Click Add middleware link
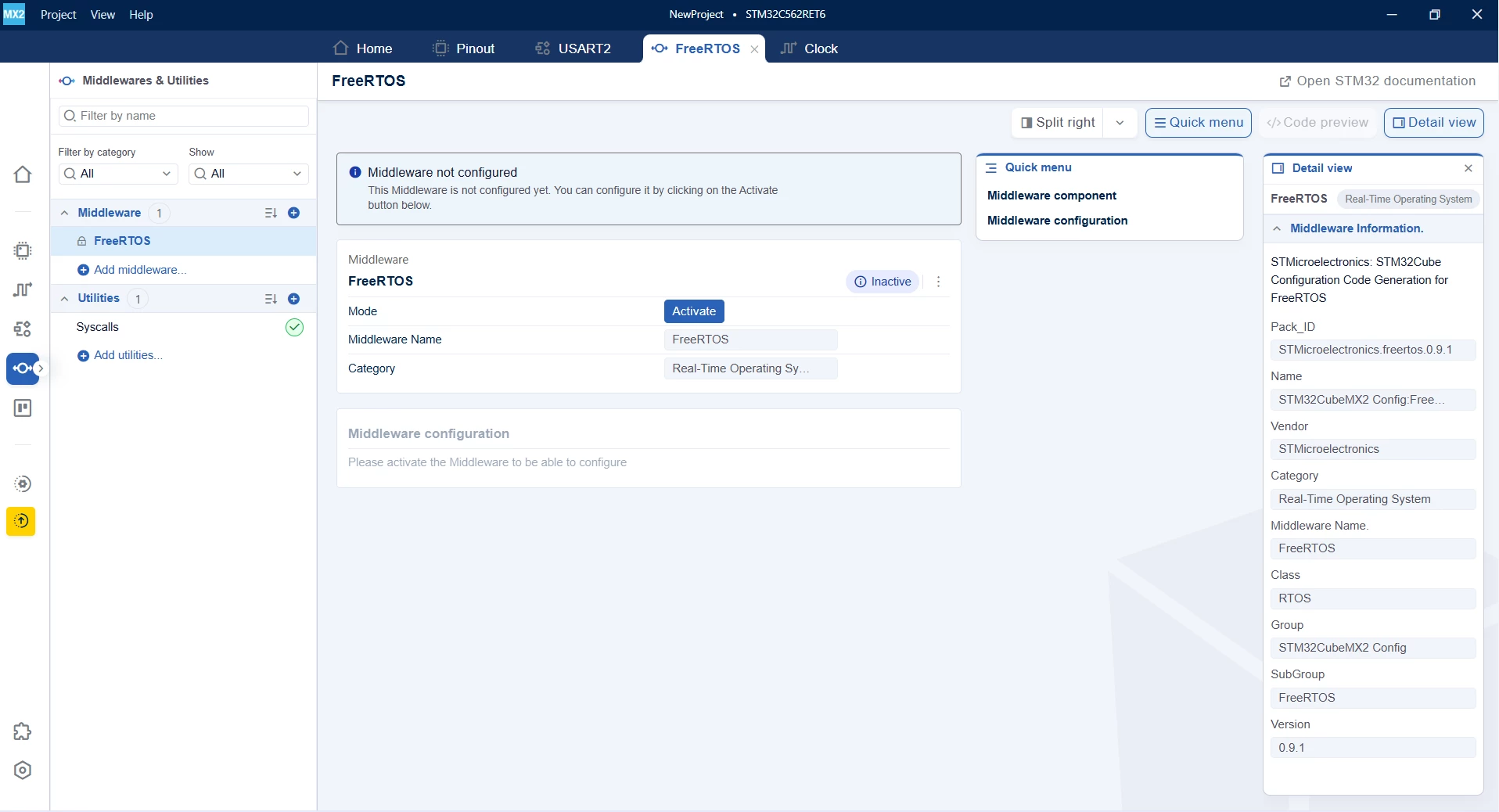Image resolution: width=1499 pixels, height=812 pixels. coord(132,270)
